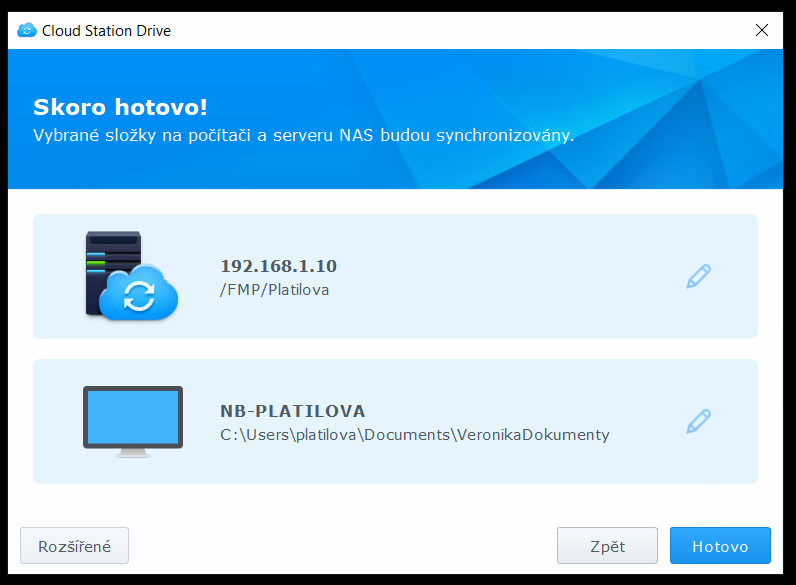
Task: Go back with the Zpět button
Action: pos(607,546)
